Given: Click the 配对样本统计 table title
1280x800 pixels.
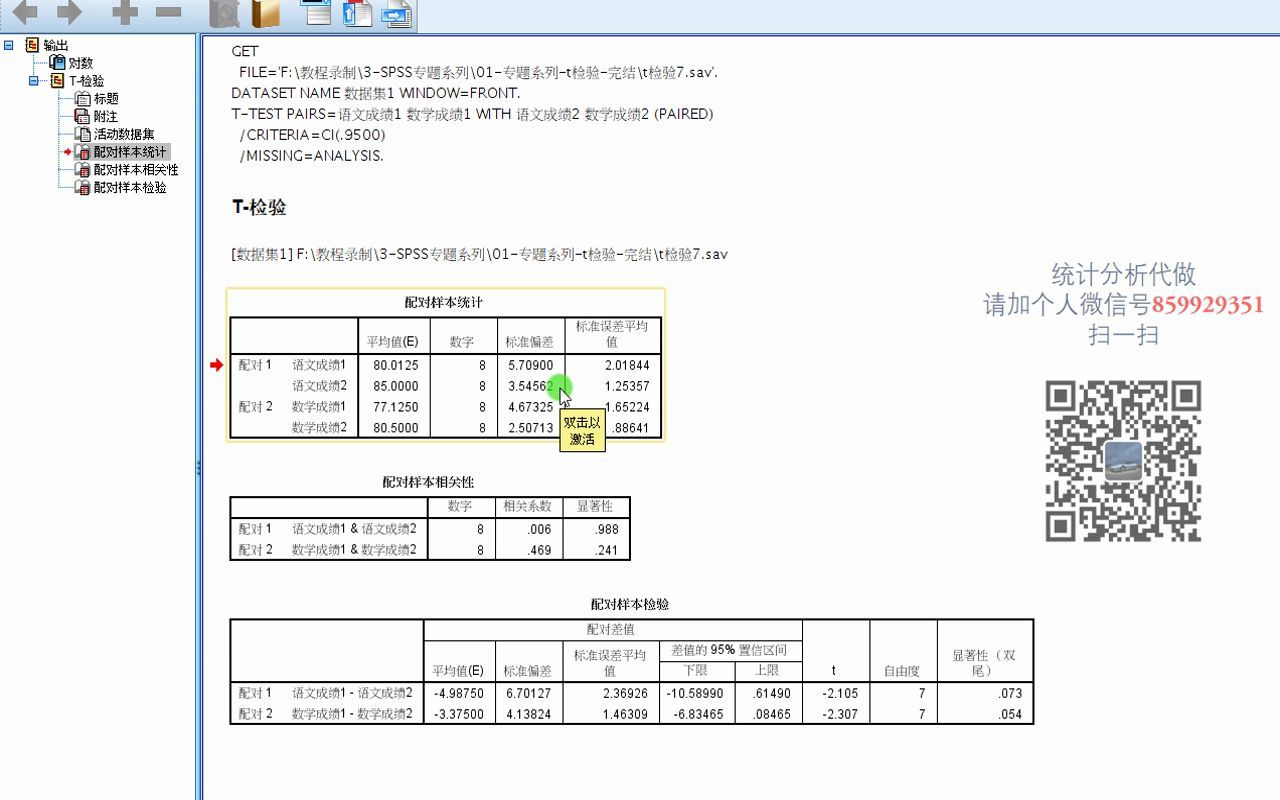Looking at the screenshot, I should click(444, 302).
